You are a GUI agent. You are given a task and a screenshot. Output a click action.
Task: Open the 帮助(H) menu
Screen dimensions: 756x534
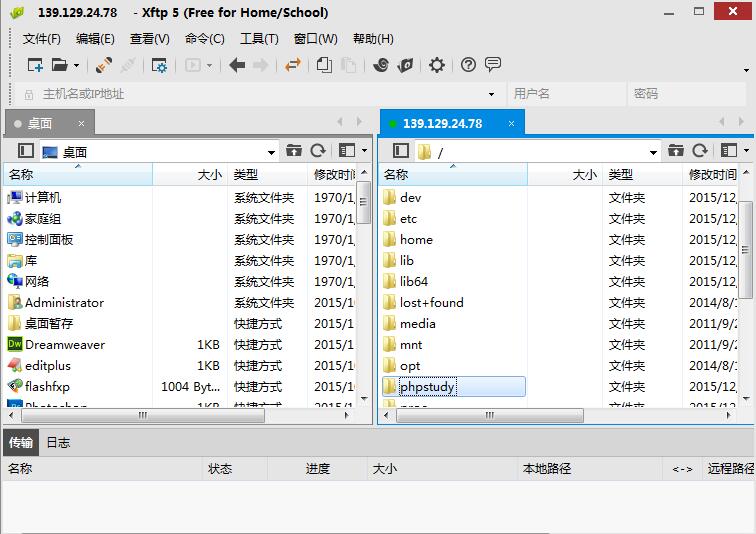click(x=373, y=39)
